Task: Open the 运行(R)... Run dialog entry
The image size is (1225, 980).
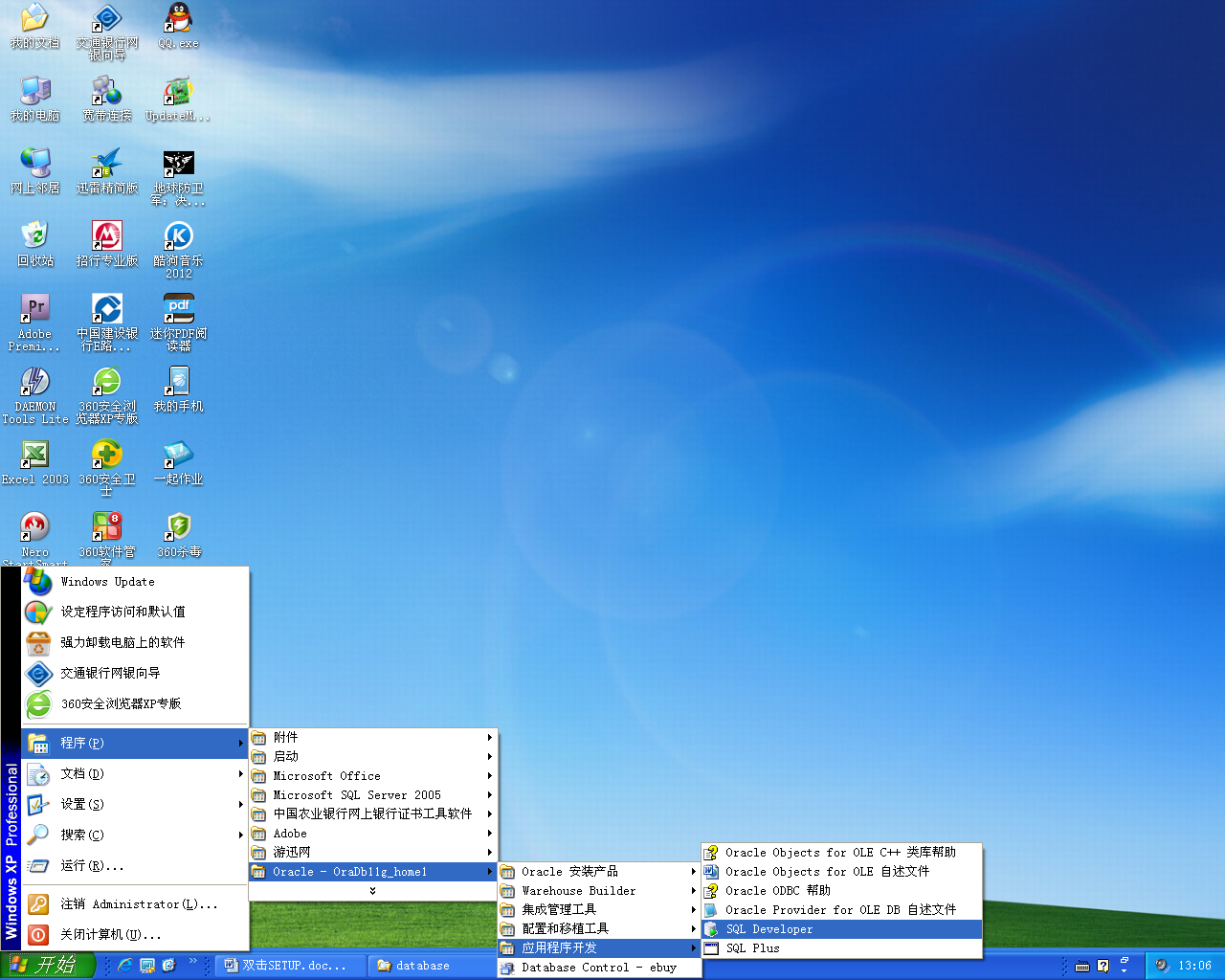Action: coord(135,866)
